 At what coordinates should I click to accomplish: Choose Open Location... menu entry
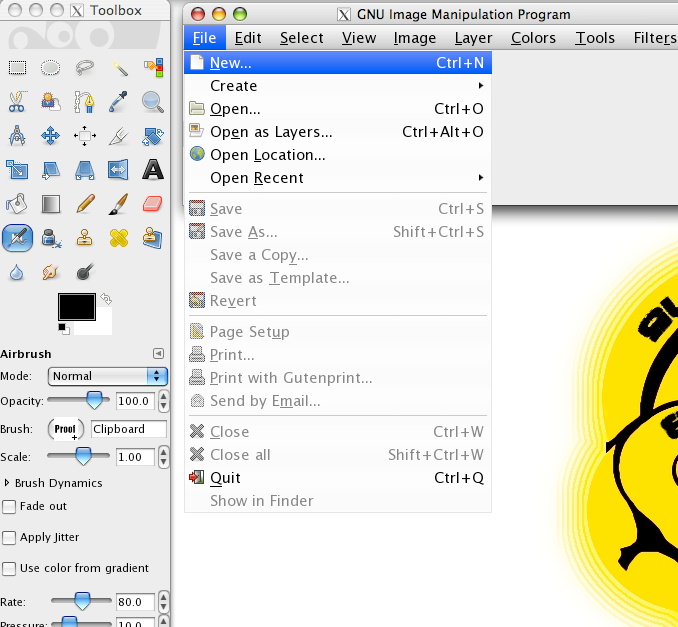[338, 155]
